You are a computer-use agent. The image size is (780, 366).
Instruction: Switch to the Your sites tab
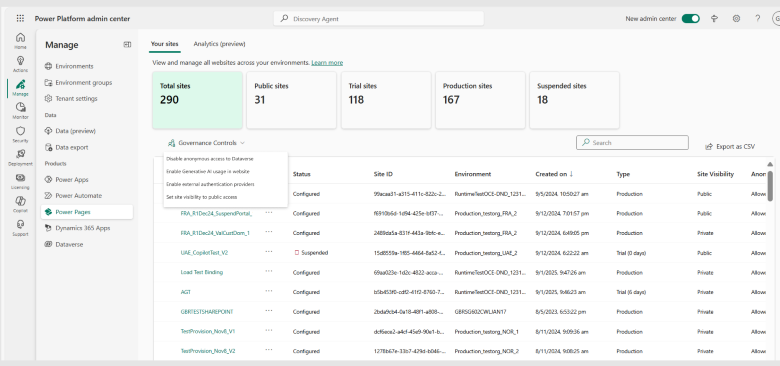pos(164,44)
